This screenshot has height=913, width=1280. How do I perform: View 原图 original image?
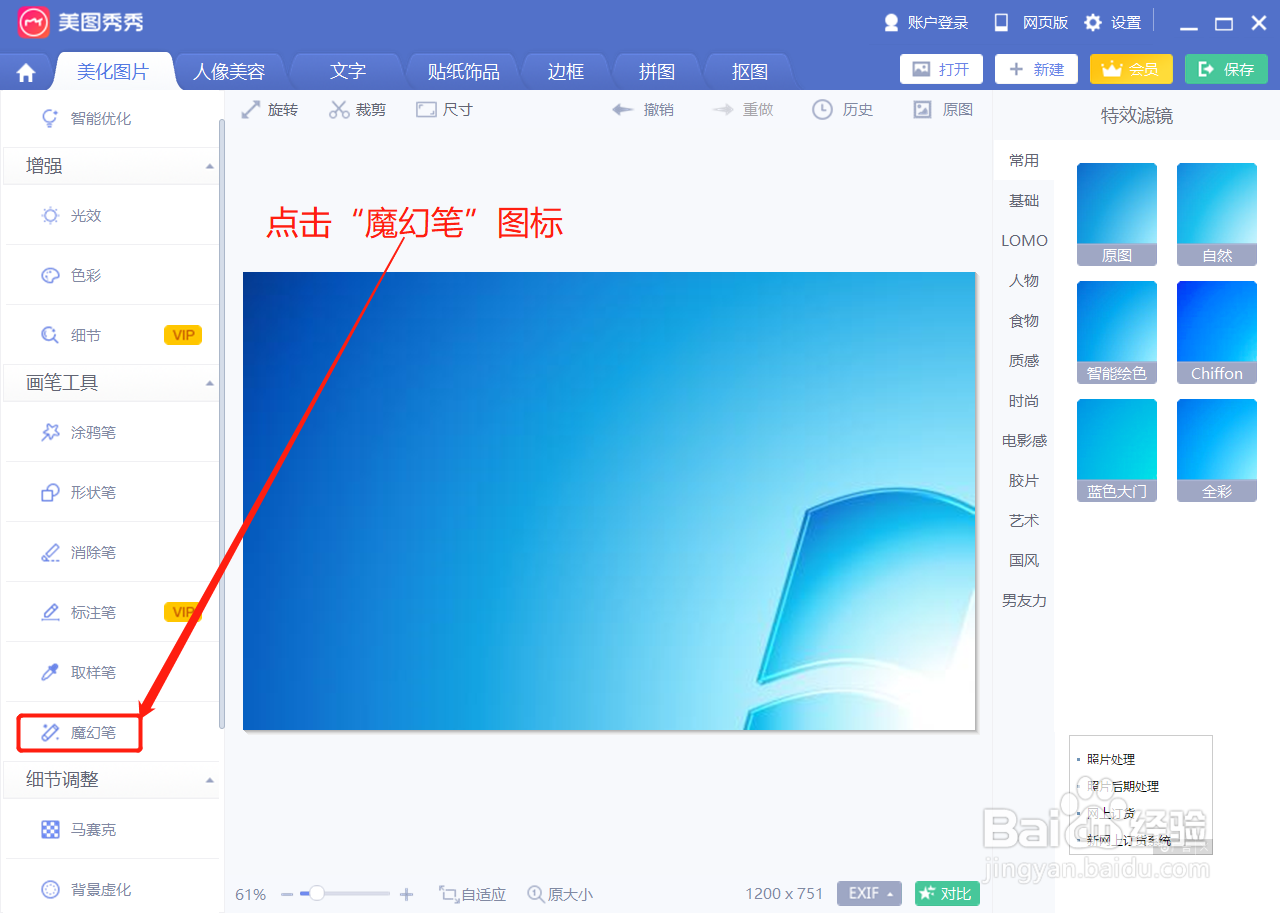(943, 109)
